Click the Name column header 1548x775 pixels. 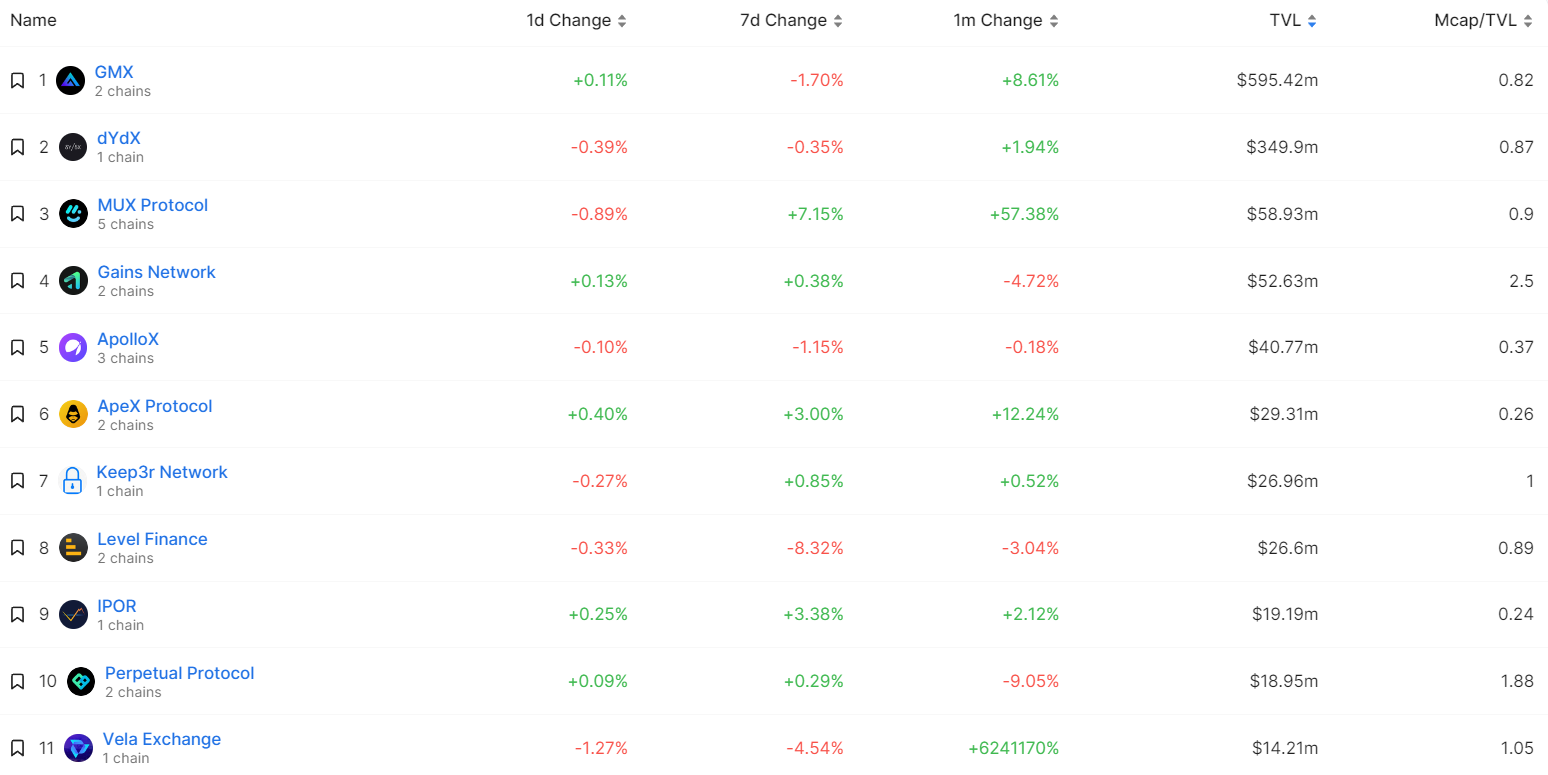(x=33, y=20)
